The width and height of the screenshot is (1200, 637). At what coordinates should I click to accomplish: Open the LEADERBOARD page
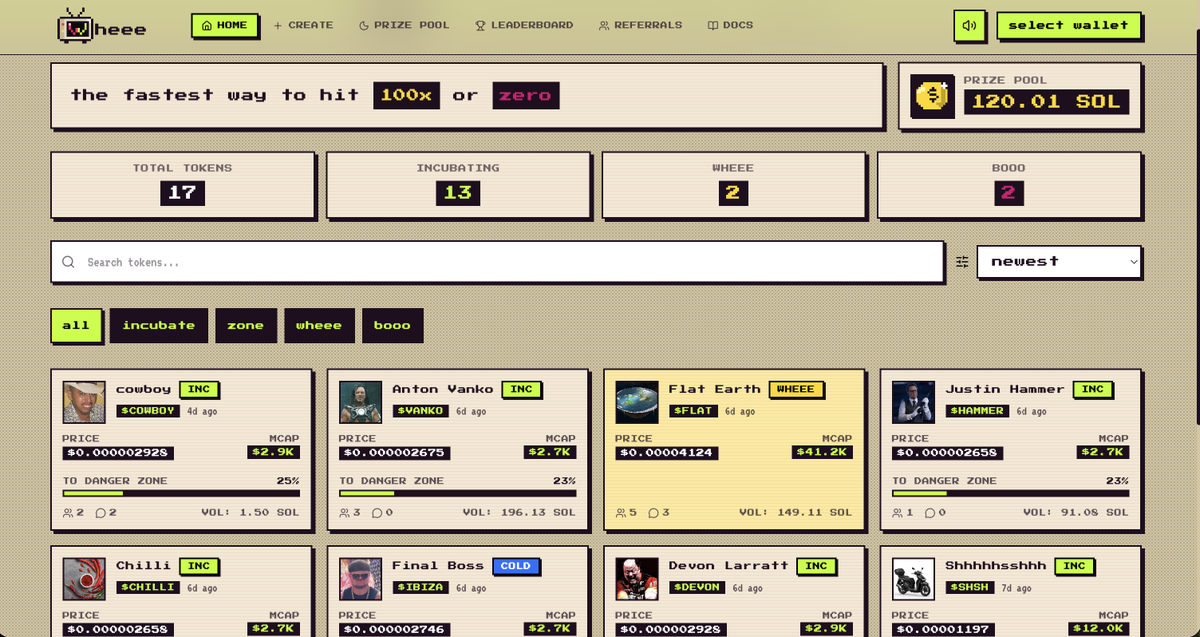[x=524, y=25]
